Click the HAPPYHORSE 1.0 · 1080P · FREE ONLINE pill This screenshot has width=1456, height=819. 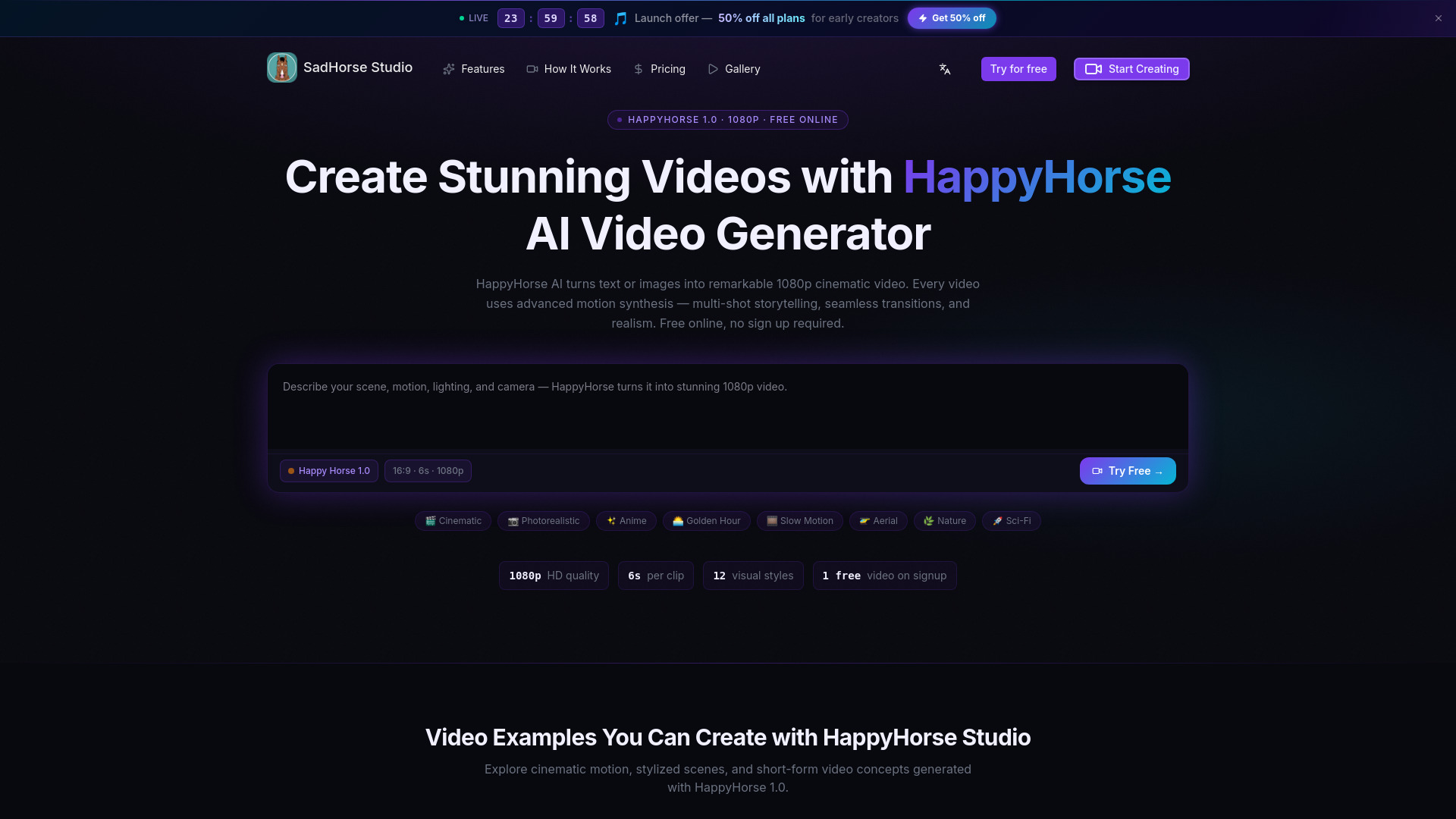(727, 119)
